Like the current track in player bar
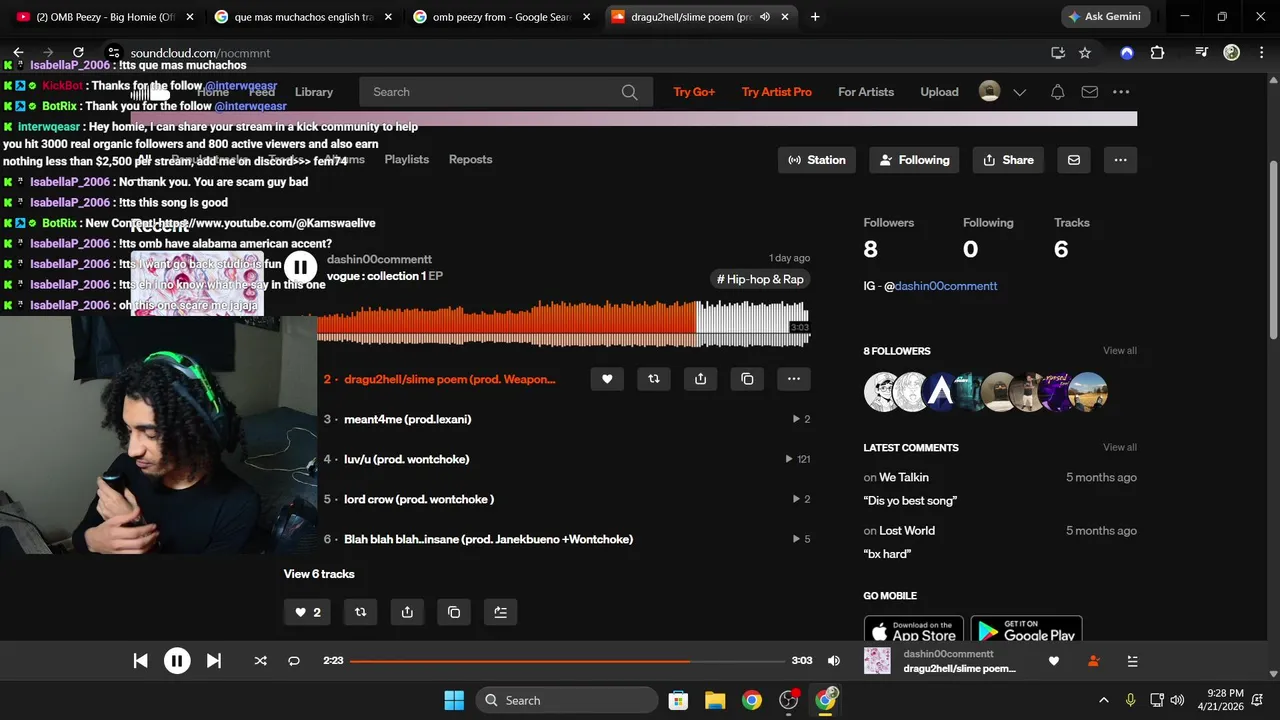The width and height of the screenshot is (1280, 720). 1053,661
